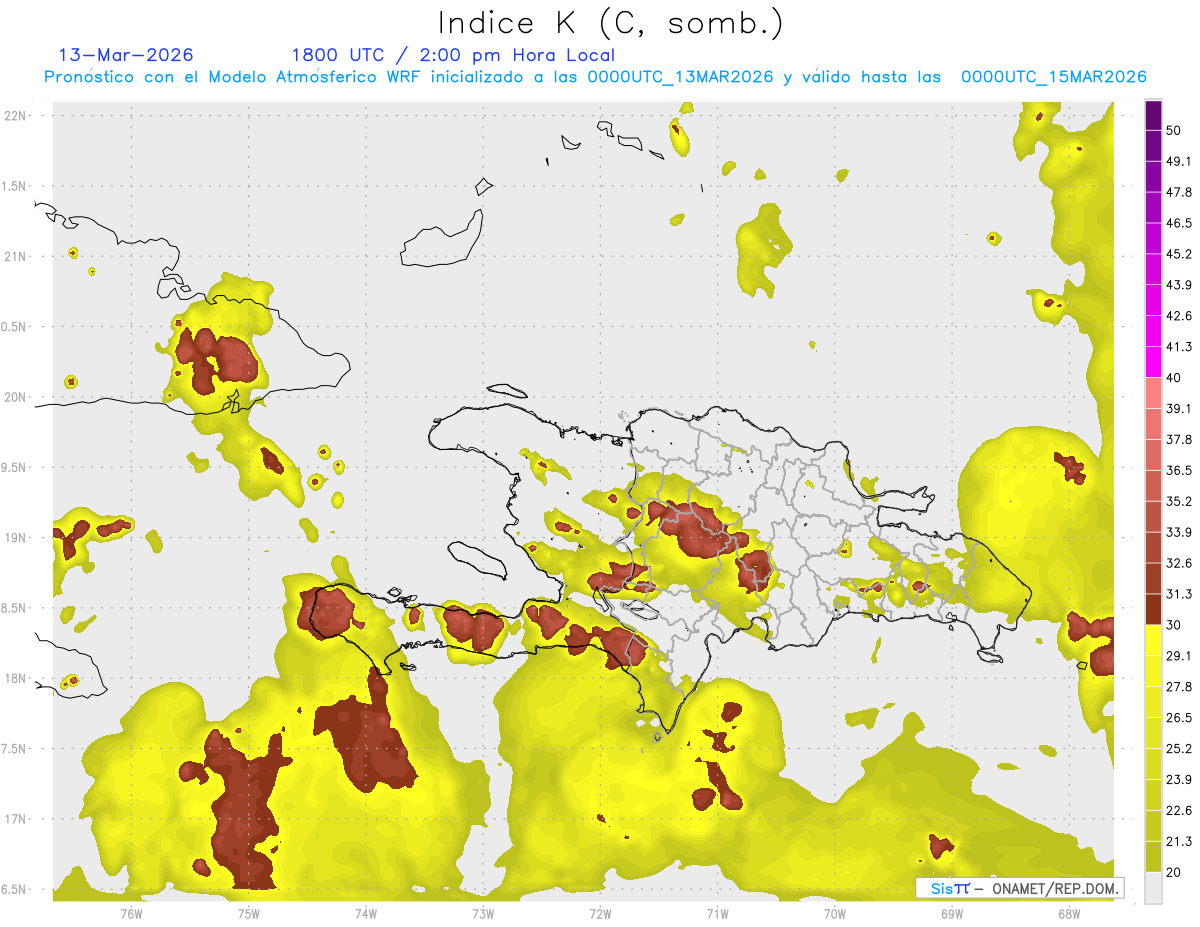
Task: Click the '22N' latitude axis label
Action: 16,115
